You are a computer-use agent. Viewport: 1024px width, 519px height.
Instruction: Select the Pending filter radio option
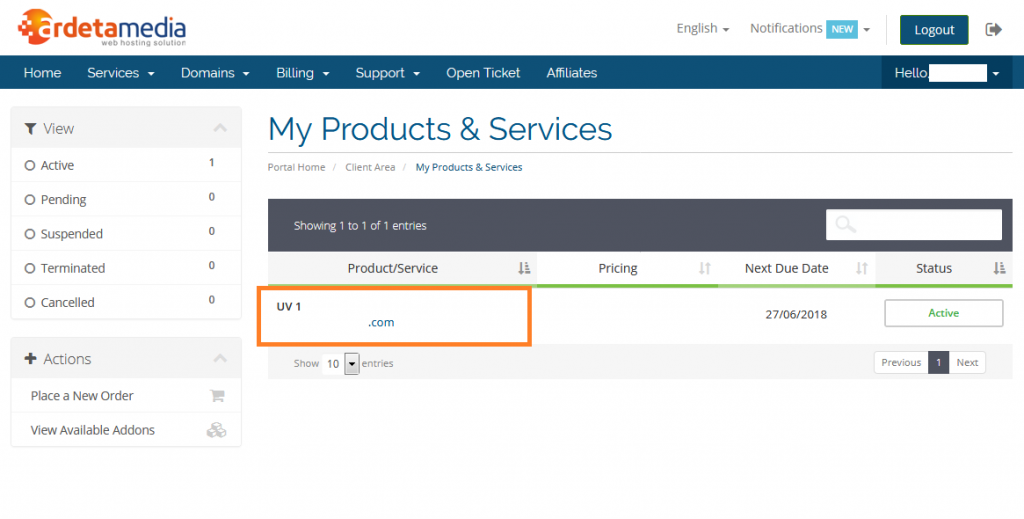pos(30,200)
